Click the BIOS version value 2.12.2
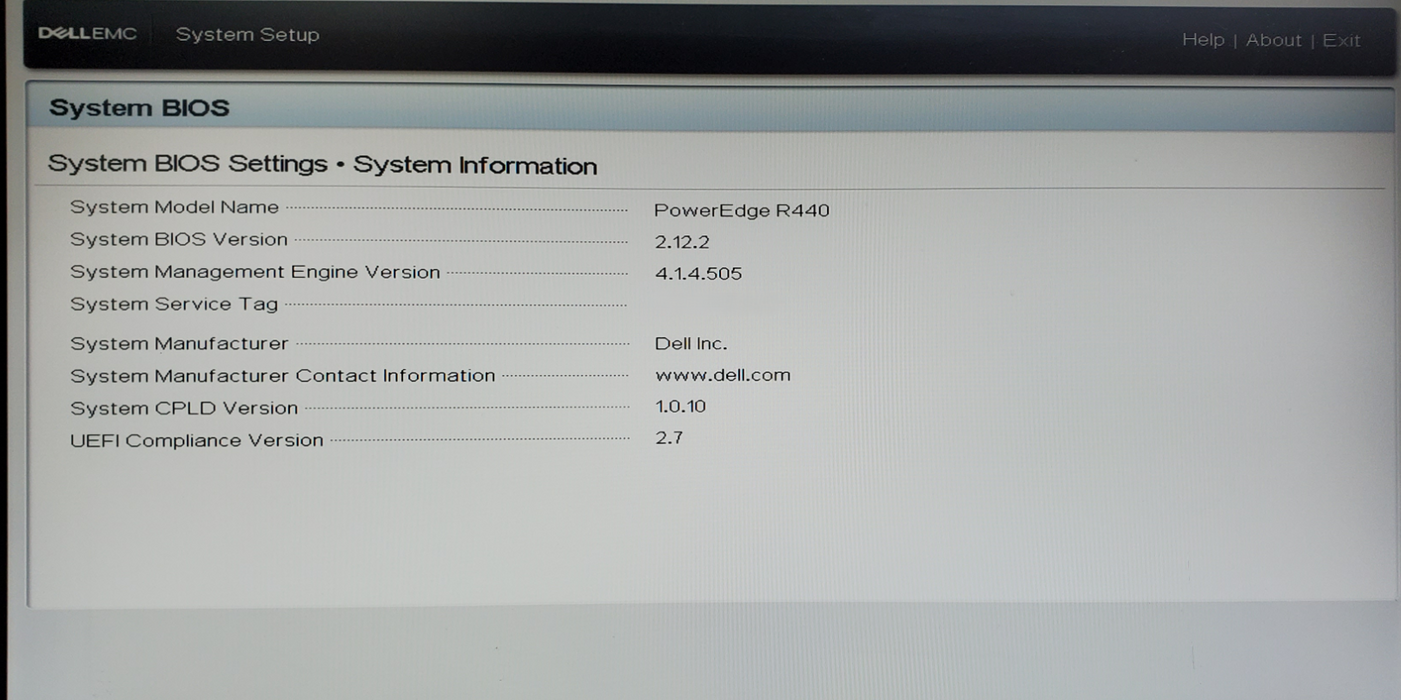This screenshot has width=1401, height=700. point(682,242)
